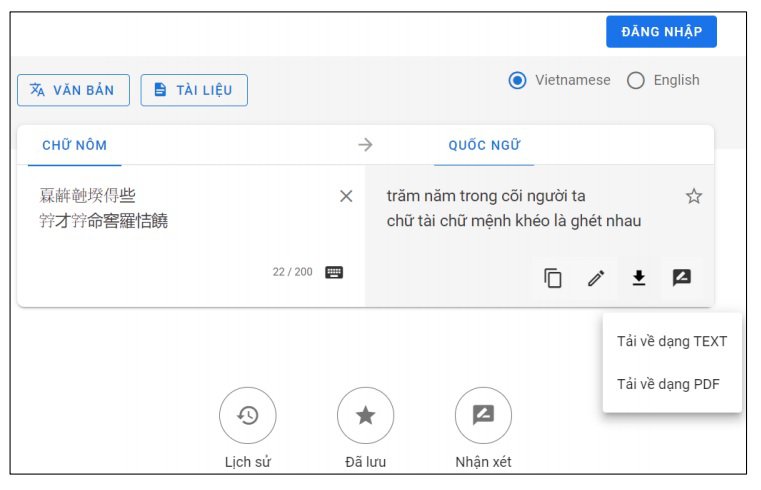Open the Lịch sử history circle icon

click(248, 415)
